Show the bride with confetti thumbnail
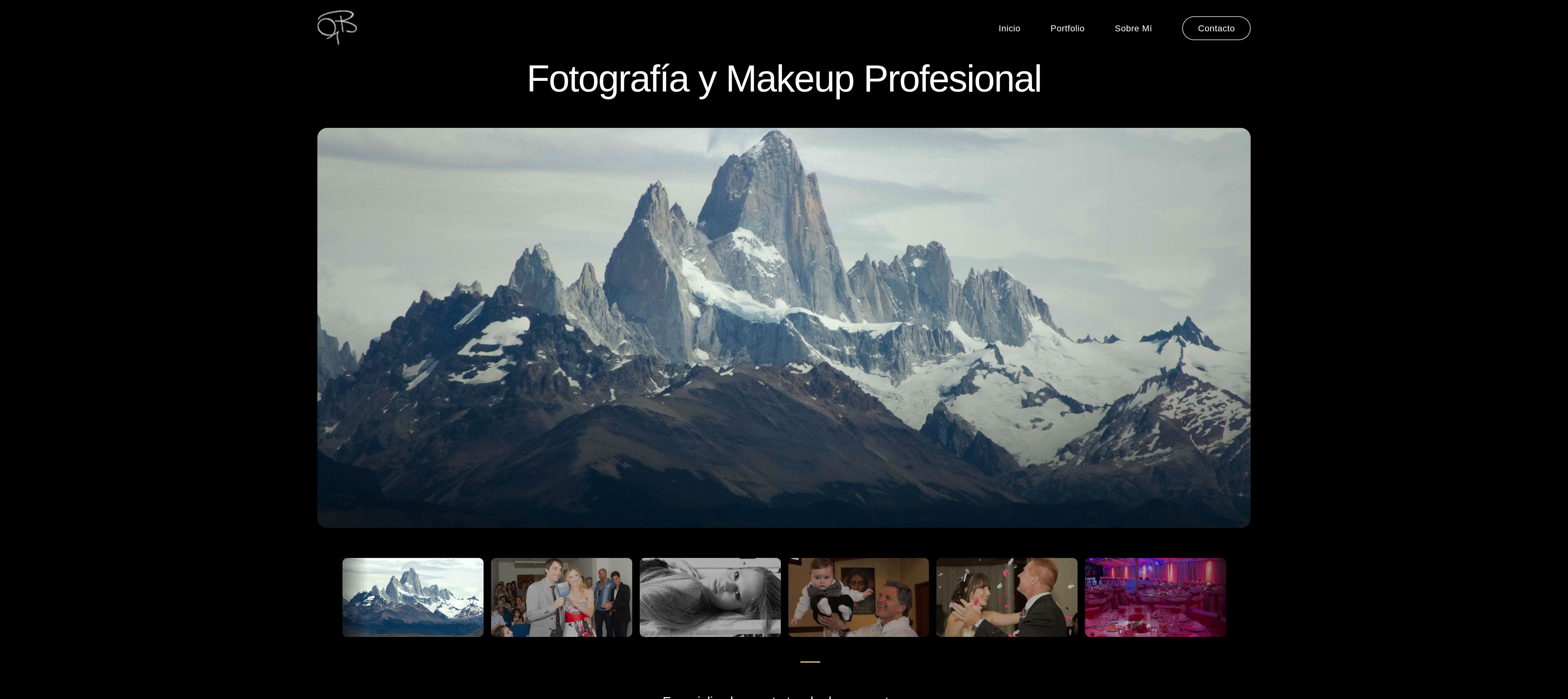1568x699 pixels. pos(1006,597)
